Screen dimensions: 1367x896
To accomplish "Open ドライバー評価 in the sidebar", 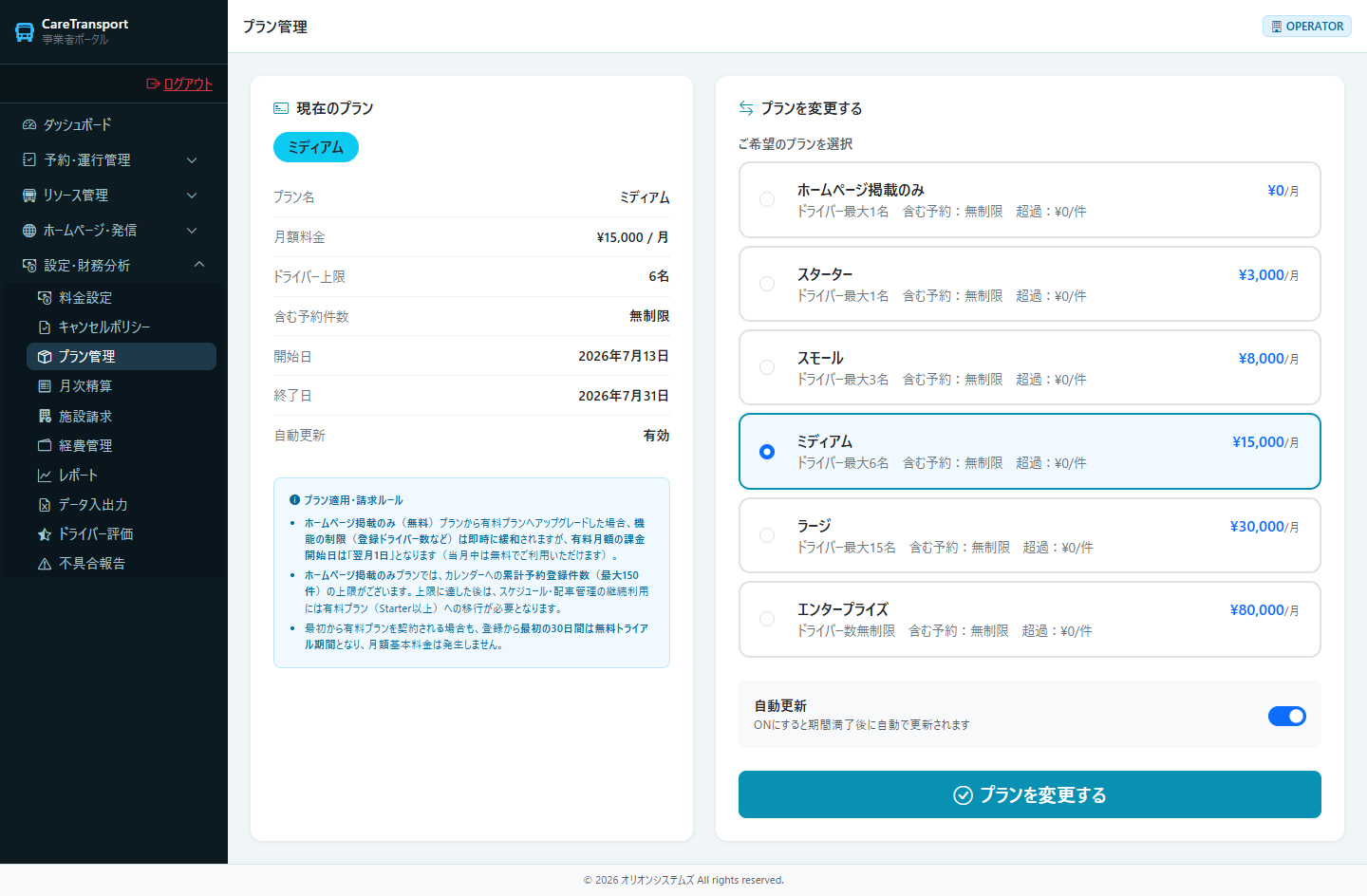I will 122,533.
